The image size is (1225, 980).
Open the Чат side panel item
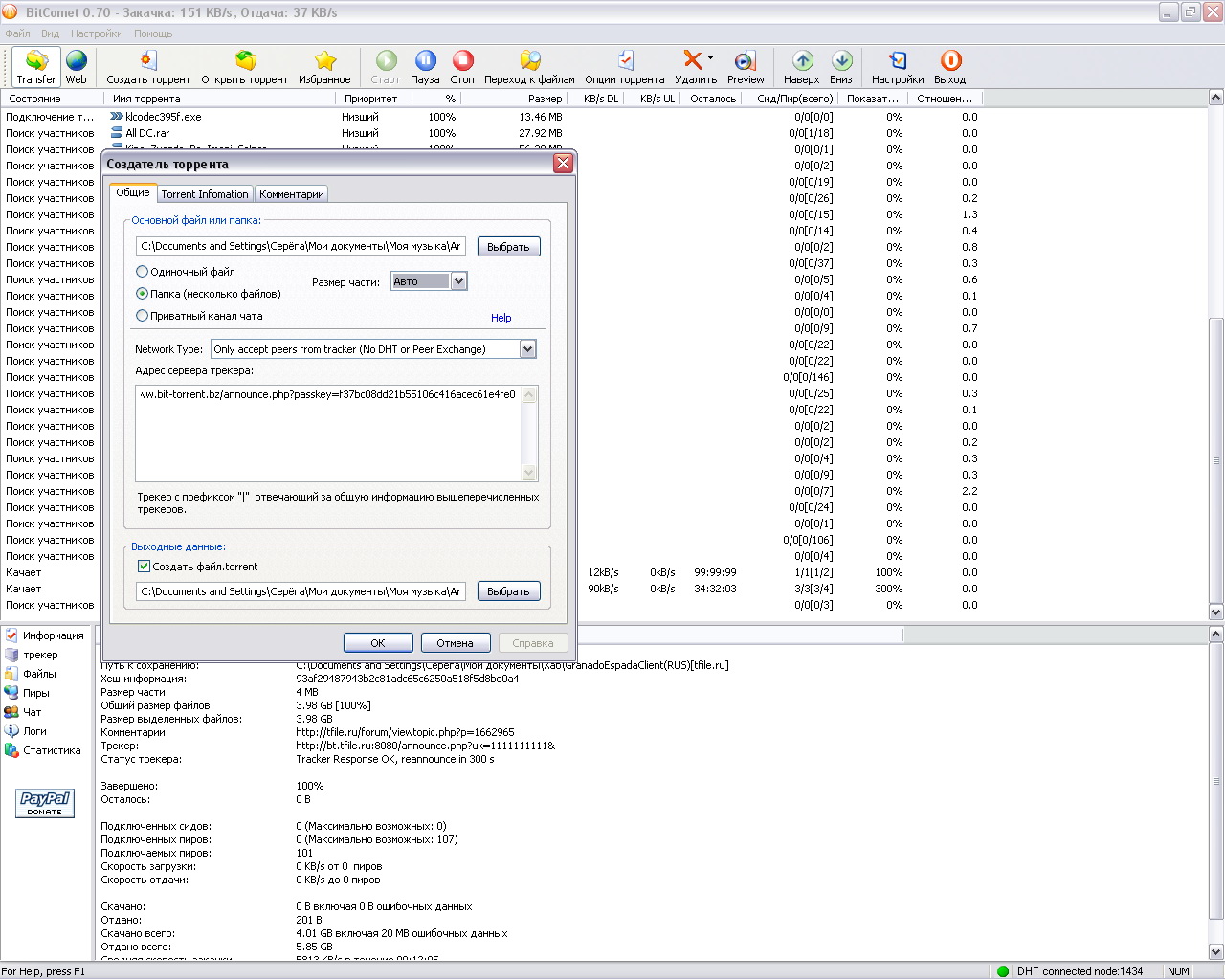(23, 712)
